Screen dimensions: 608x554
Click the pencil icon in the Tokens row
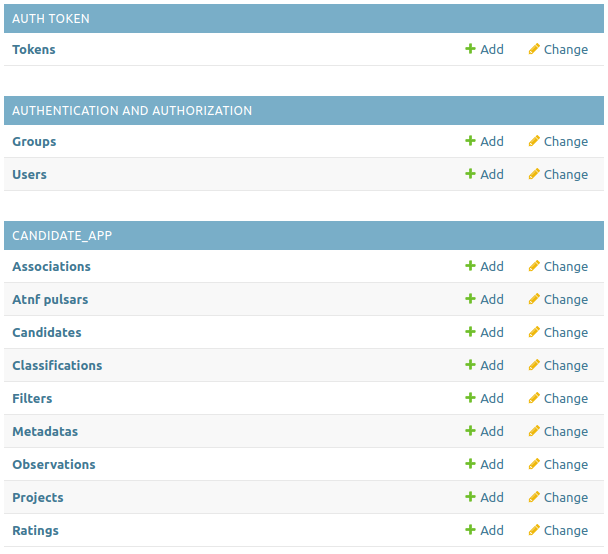(534, 49)
